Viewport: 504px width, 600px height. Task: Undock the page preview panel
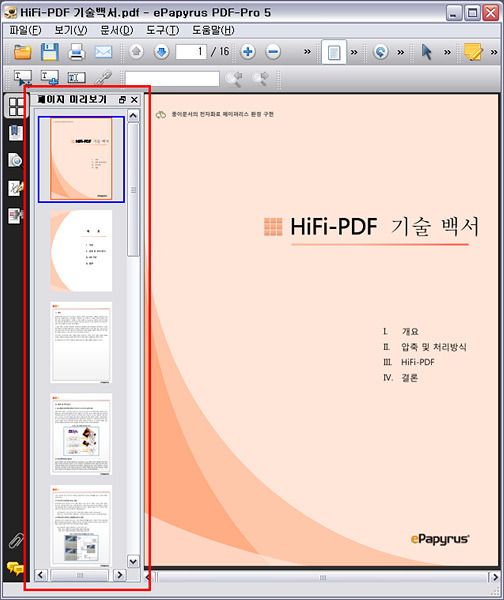[122, 100]
